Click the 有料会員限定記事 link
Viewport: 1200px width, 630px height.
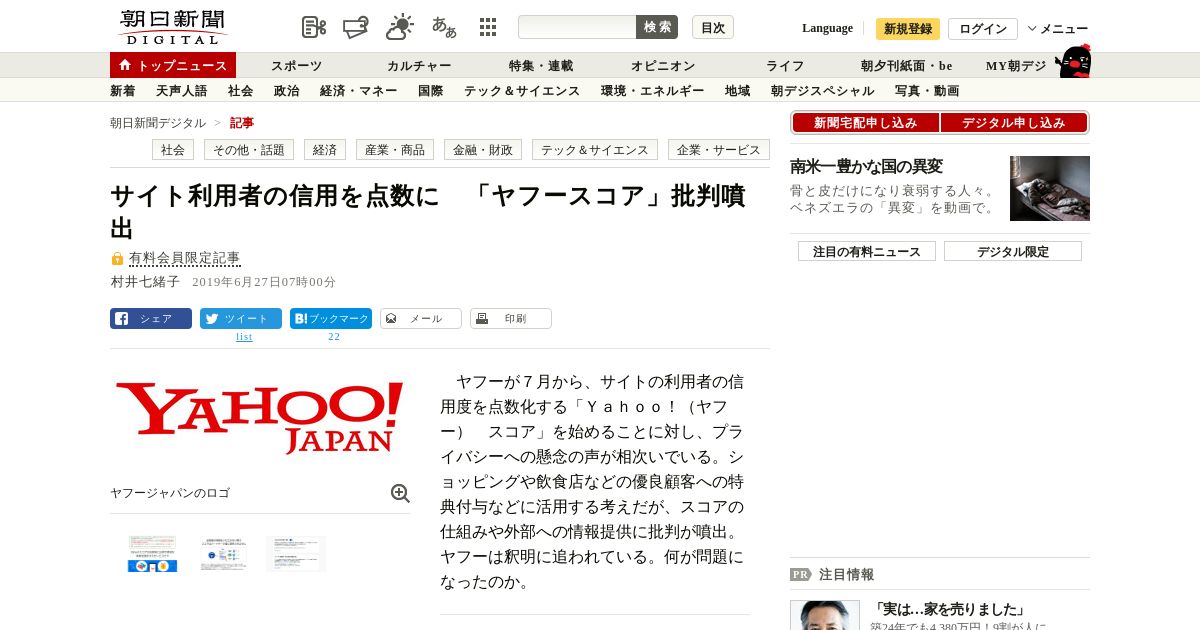tap(184, 258)
